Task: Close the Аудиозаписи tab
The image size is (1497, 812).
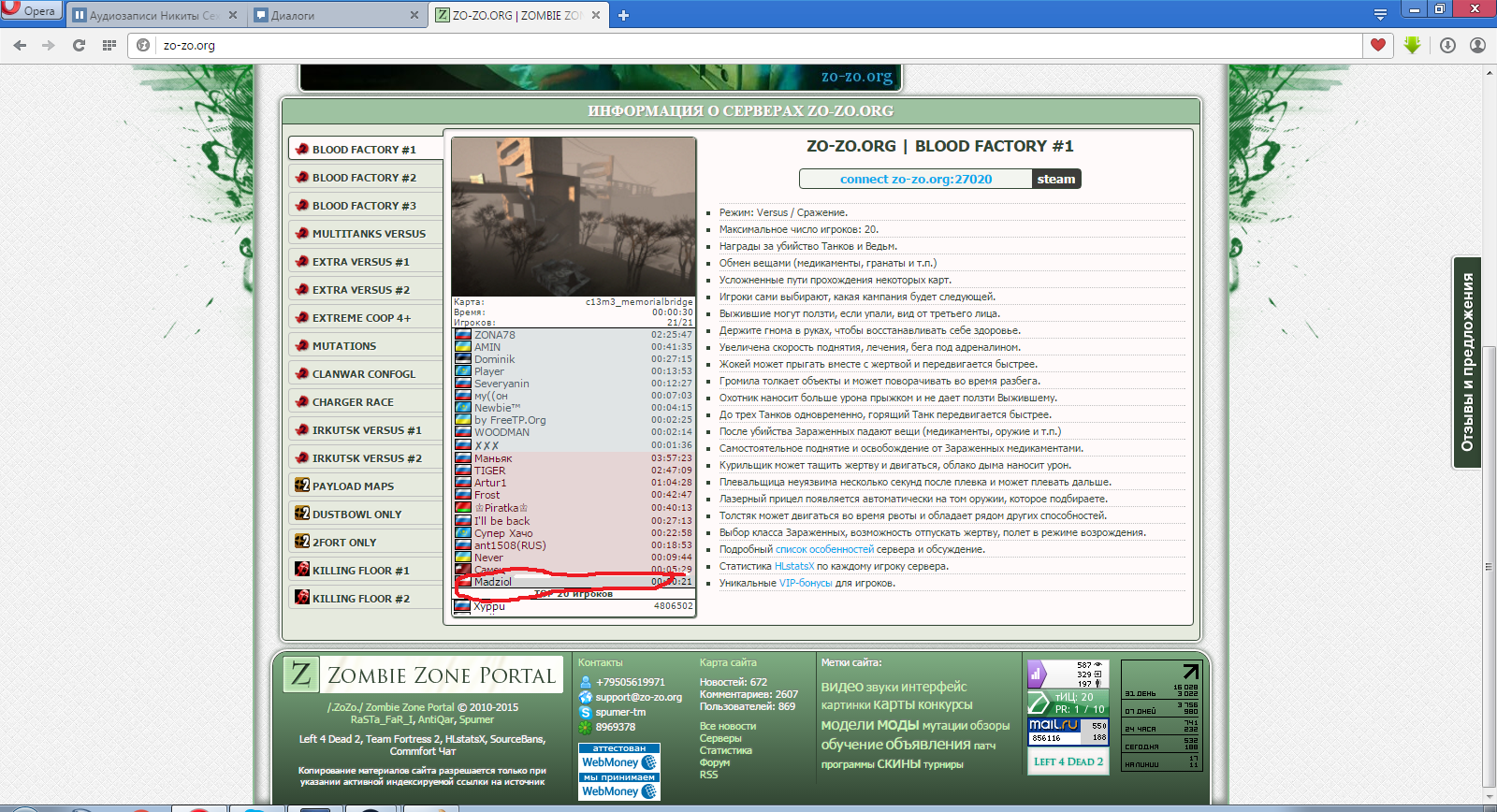Action: (x=233, y=15)
